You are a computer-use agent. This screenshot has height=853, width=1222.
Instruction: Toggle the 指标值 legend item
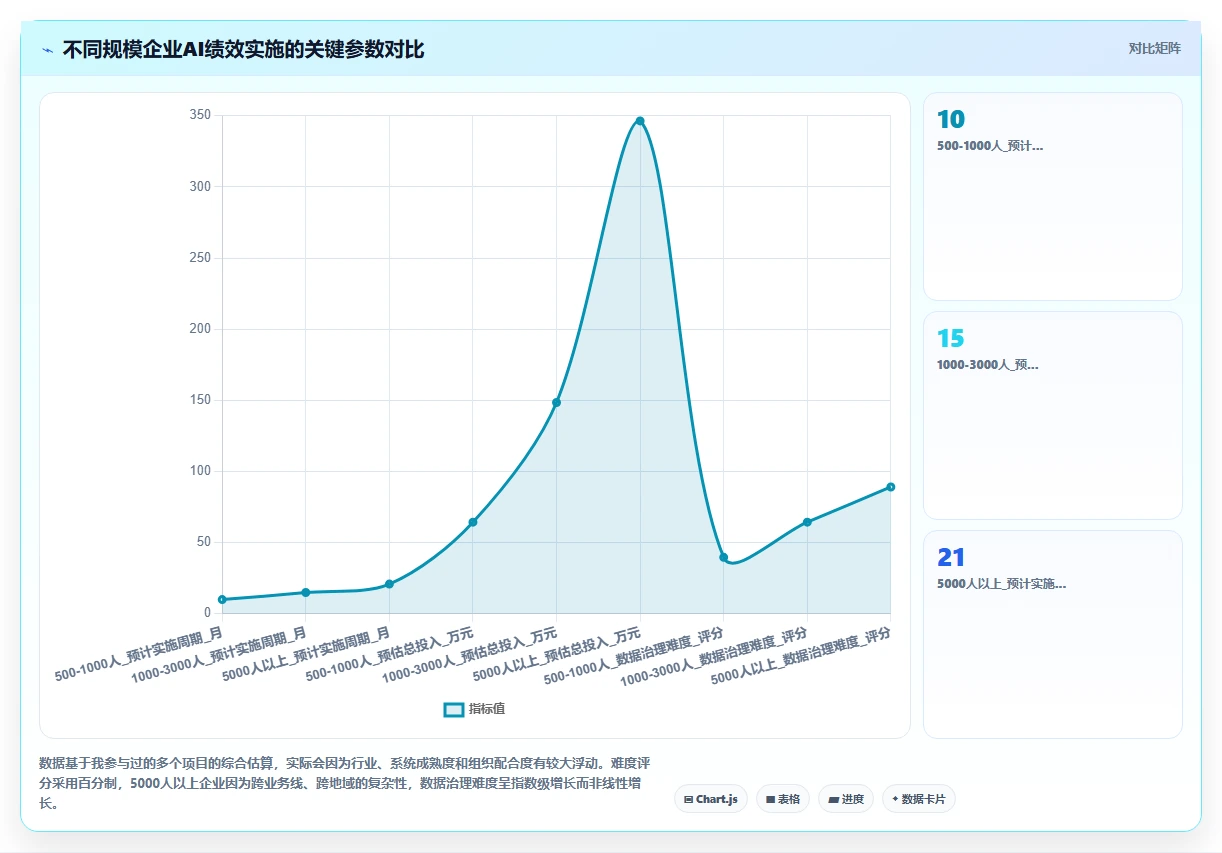(x=474, y=709)
